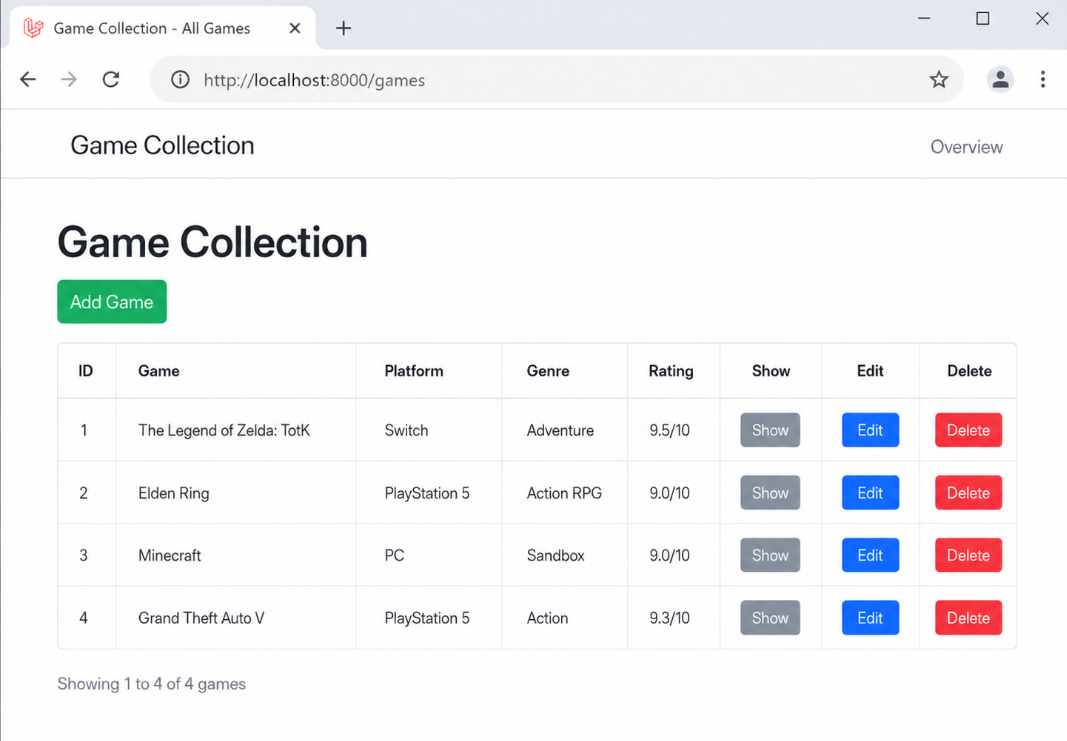
Task: Click the Game Collection navbar brand
Action: [162, 145]
